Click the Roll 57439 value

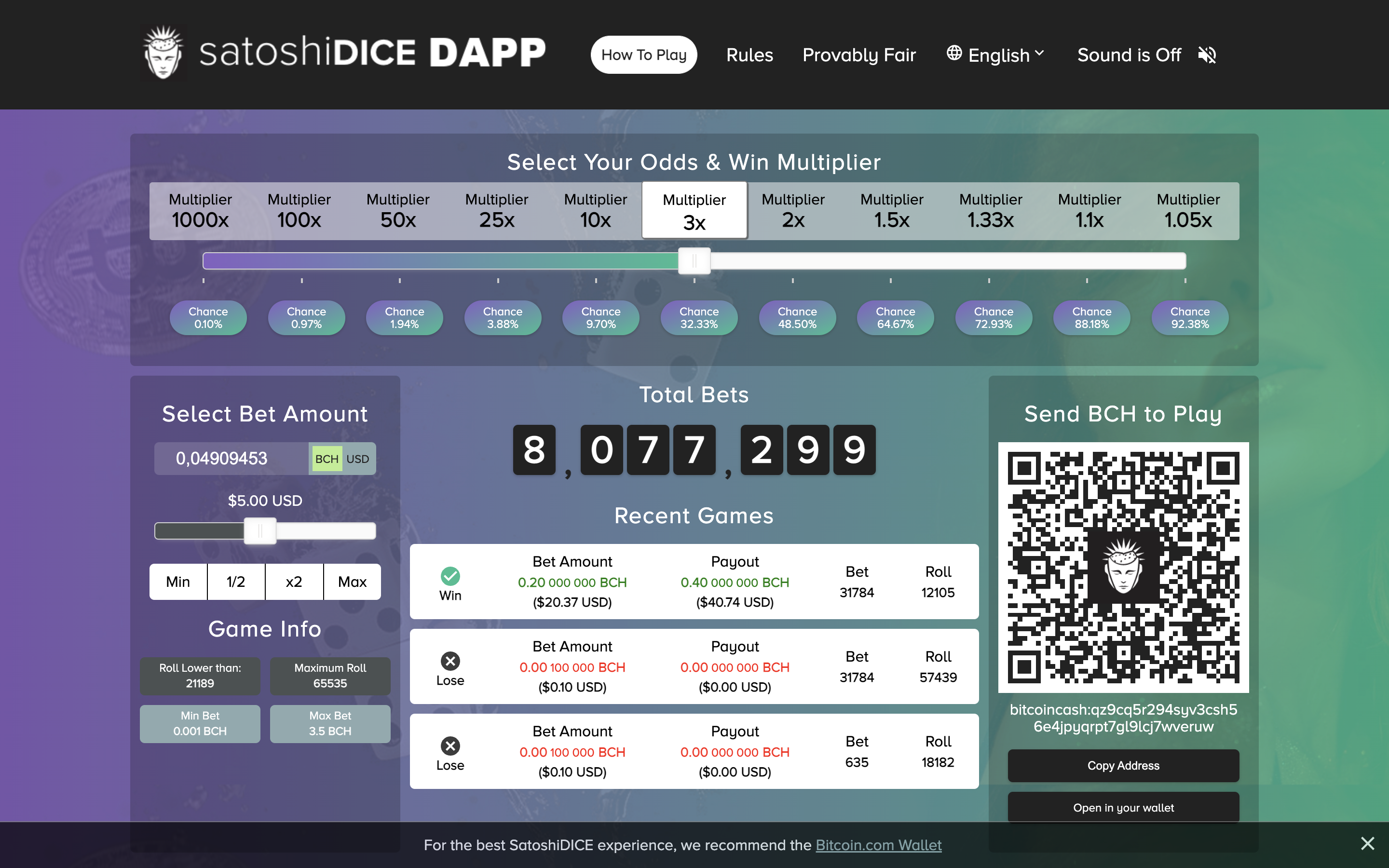tap(938, 678)
